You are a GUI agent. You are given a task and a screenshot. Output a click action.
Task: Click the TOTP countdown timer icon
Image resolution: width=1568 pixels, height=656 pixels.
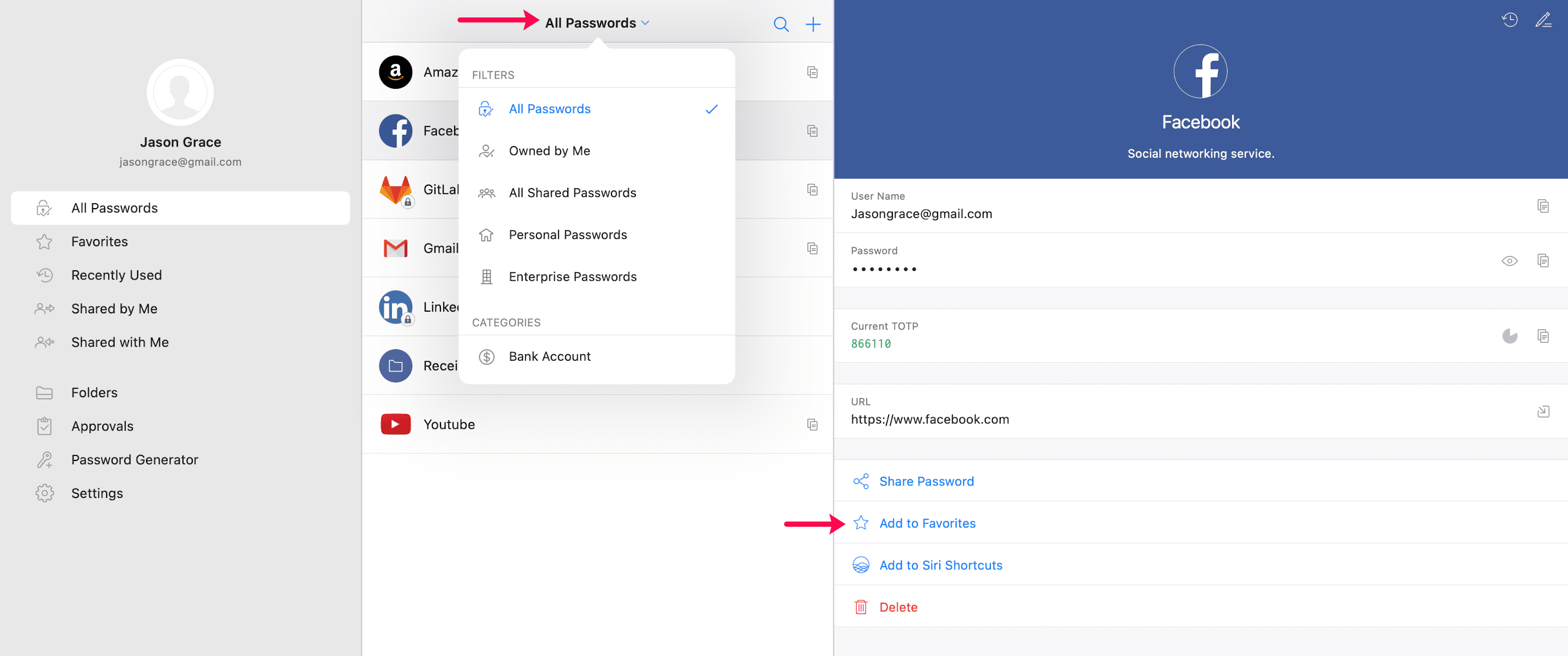1509,336
